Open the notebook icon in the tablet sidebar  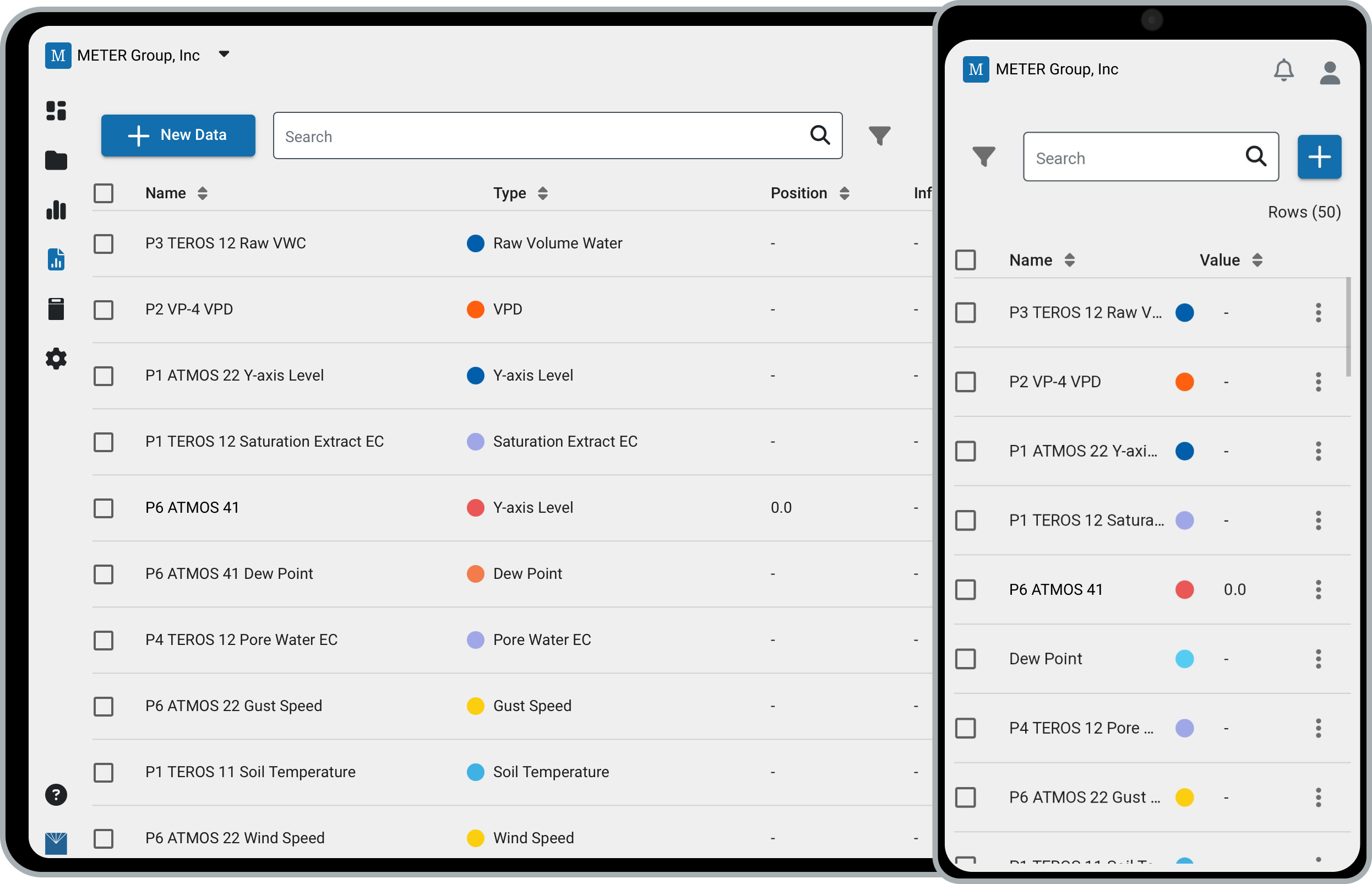point(56,309)
